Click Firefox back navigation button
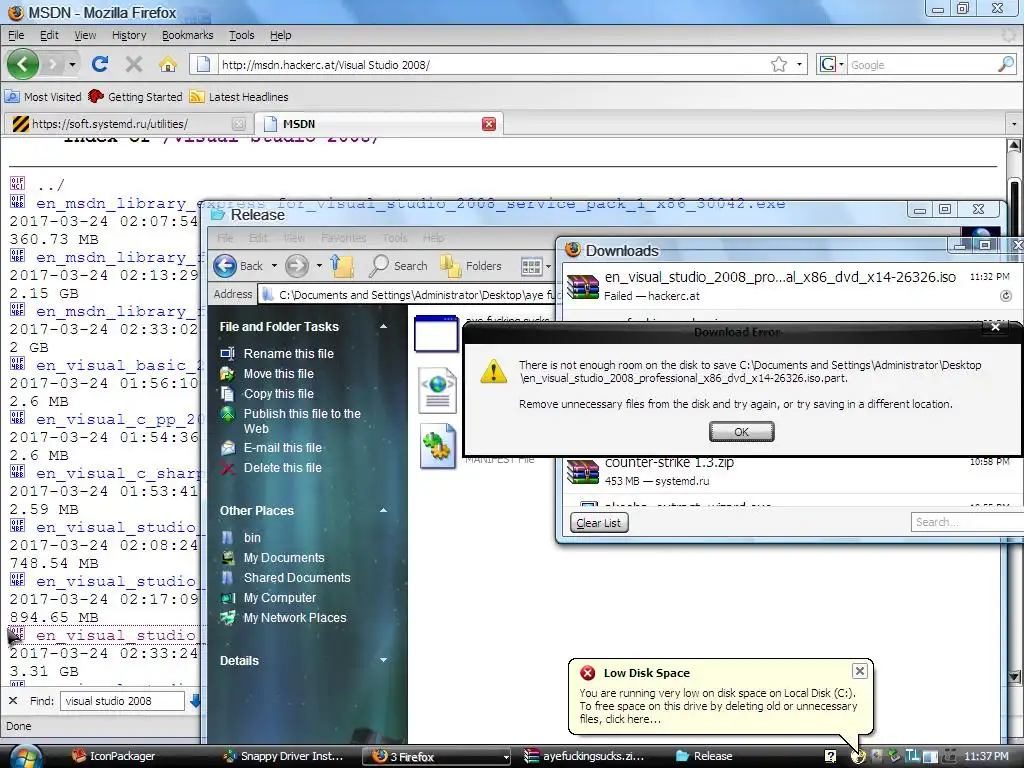This screenshot has width=1024, height=768. click(23, 64)
